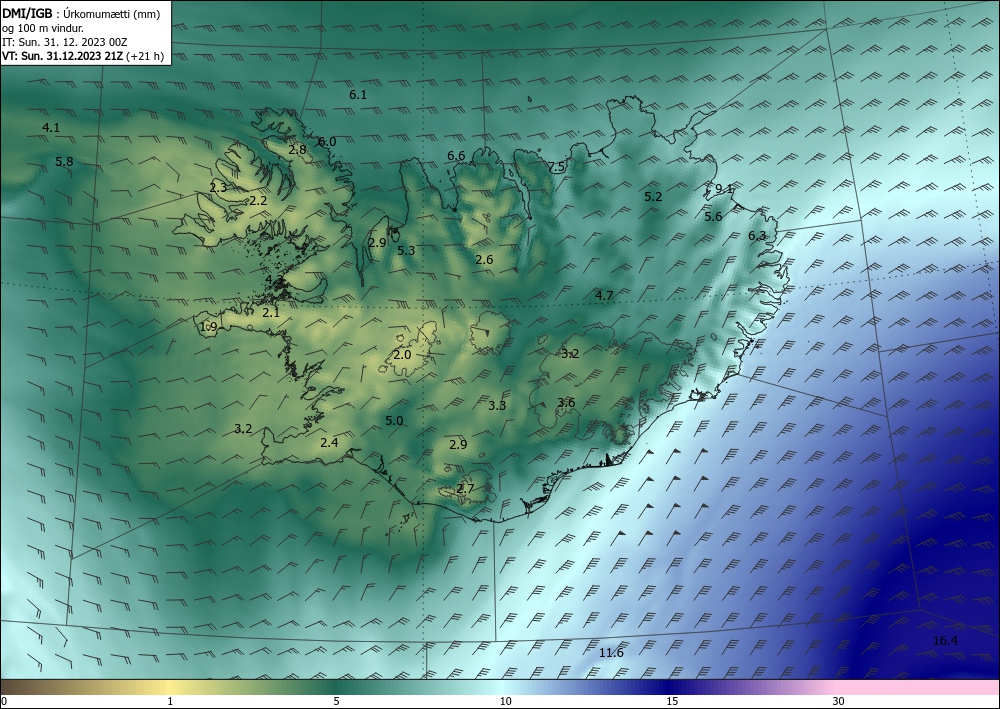Image resolution: width=1000 pixels, height=709 pixels.
Task: Select the 16.4 value in the southeast corner
Action: click(x=945, y=641)
